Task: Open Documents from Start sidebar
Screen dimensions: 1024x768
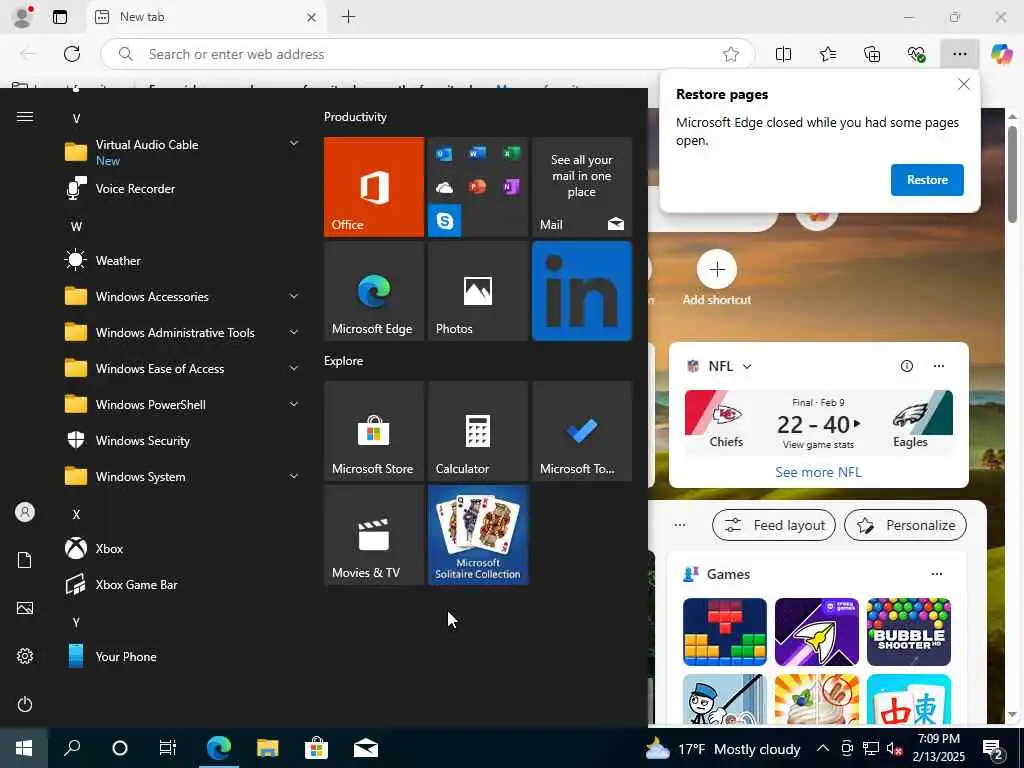Action: (x=25, y=560)
